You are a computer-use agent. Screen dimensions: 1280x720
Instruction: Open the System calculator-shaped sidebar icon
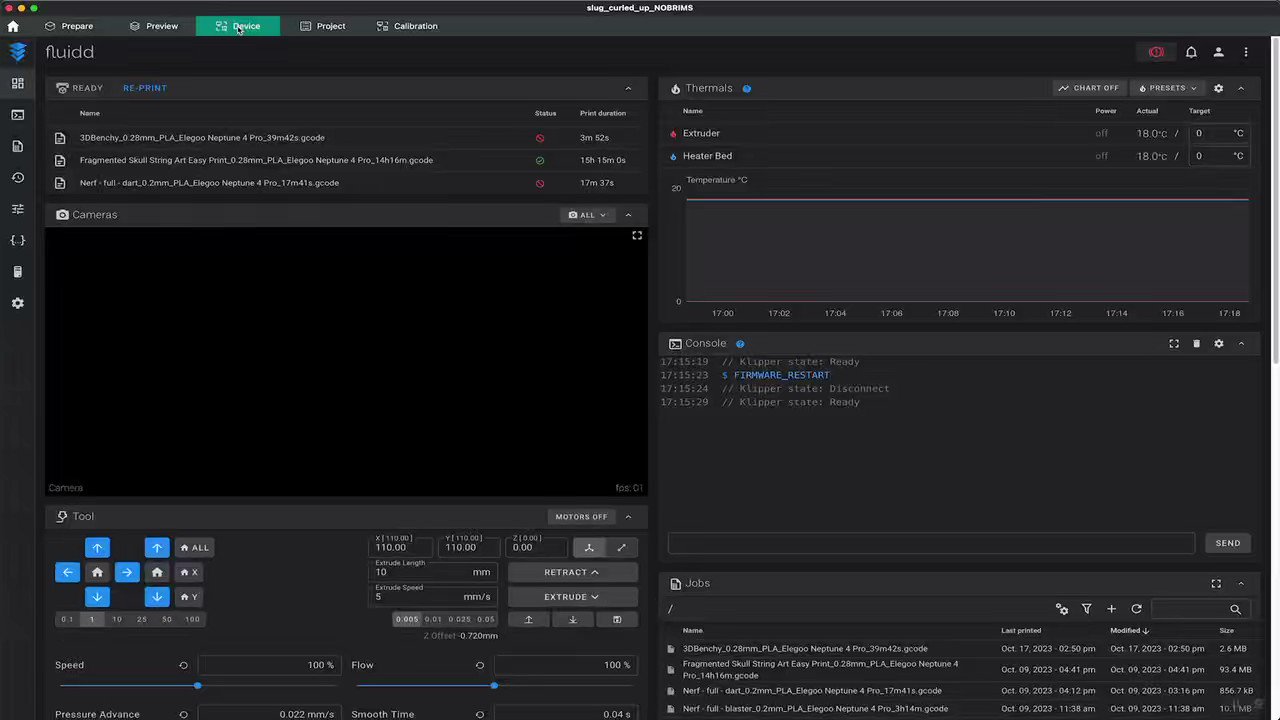(17, 271)
